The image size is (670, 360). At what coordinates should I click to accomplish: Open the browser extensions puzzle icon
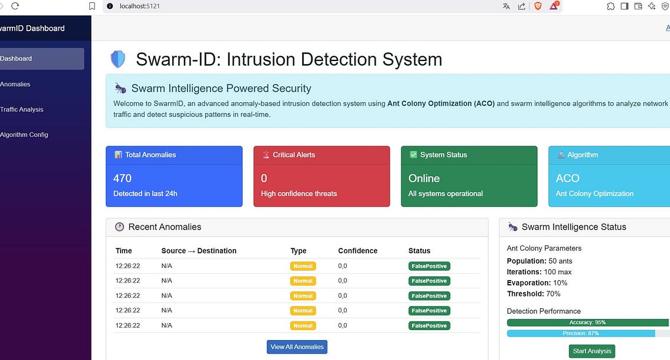(611, 6)
